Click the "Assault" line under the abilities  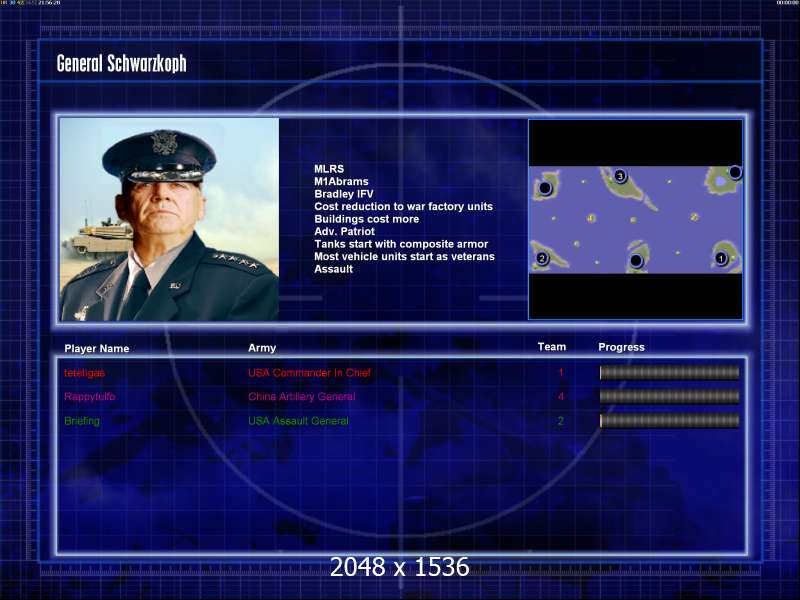point(334,269)
